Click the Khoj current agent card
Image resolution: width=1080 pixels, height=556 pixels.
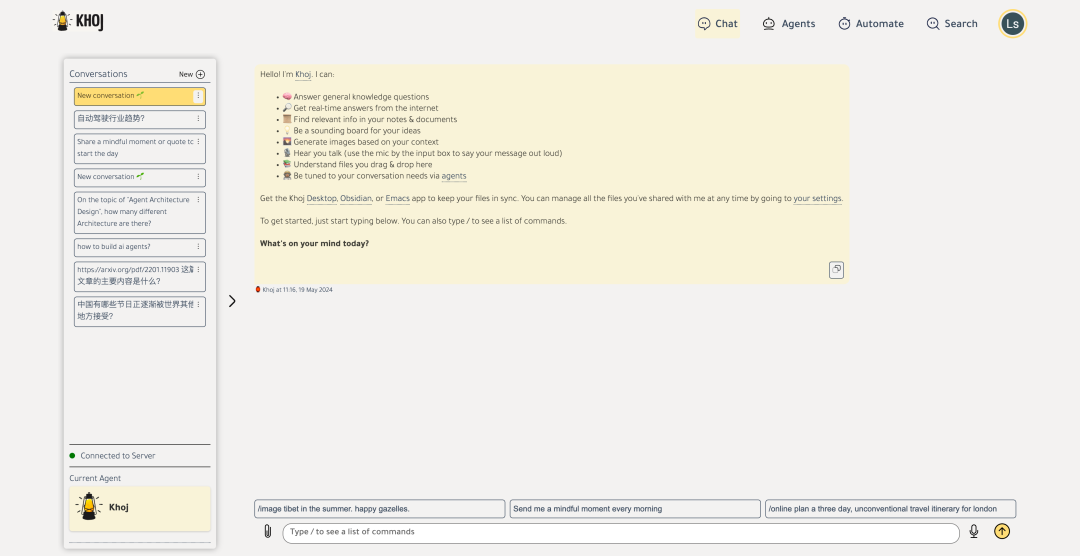tap(140, 508)
